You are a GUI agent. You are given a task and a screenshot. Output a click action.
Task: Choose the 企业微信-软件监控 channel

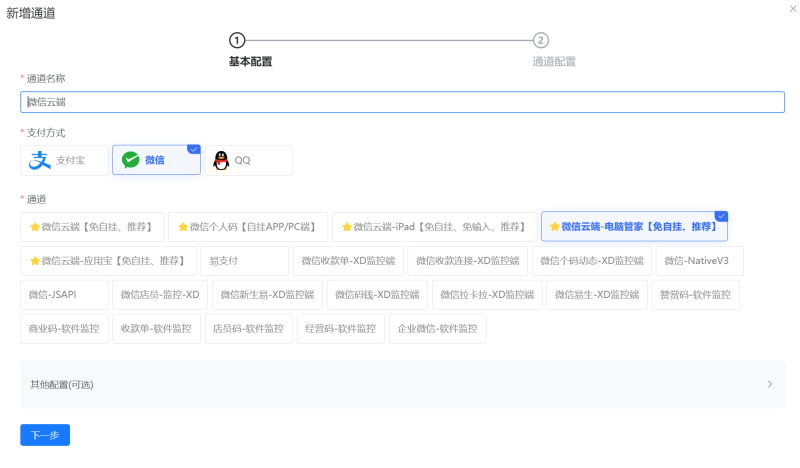coord(438,329)
